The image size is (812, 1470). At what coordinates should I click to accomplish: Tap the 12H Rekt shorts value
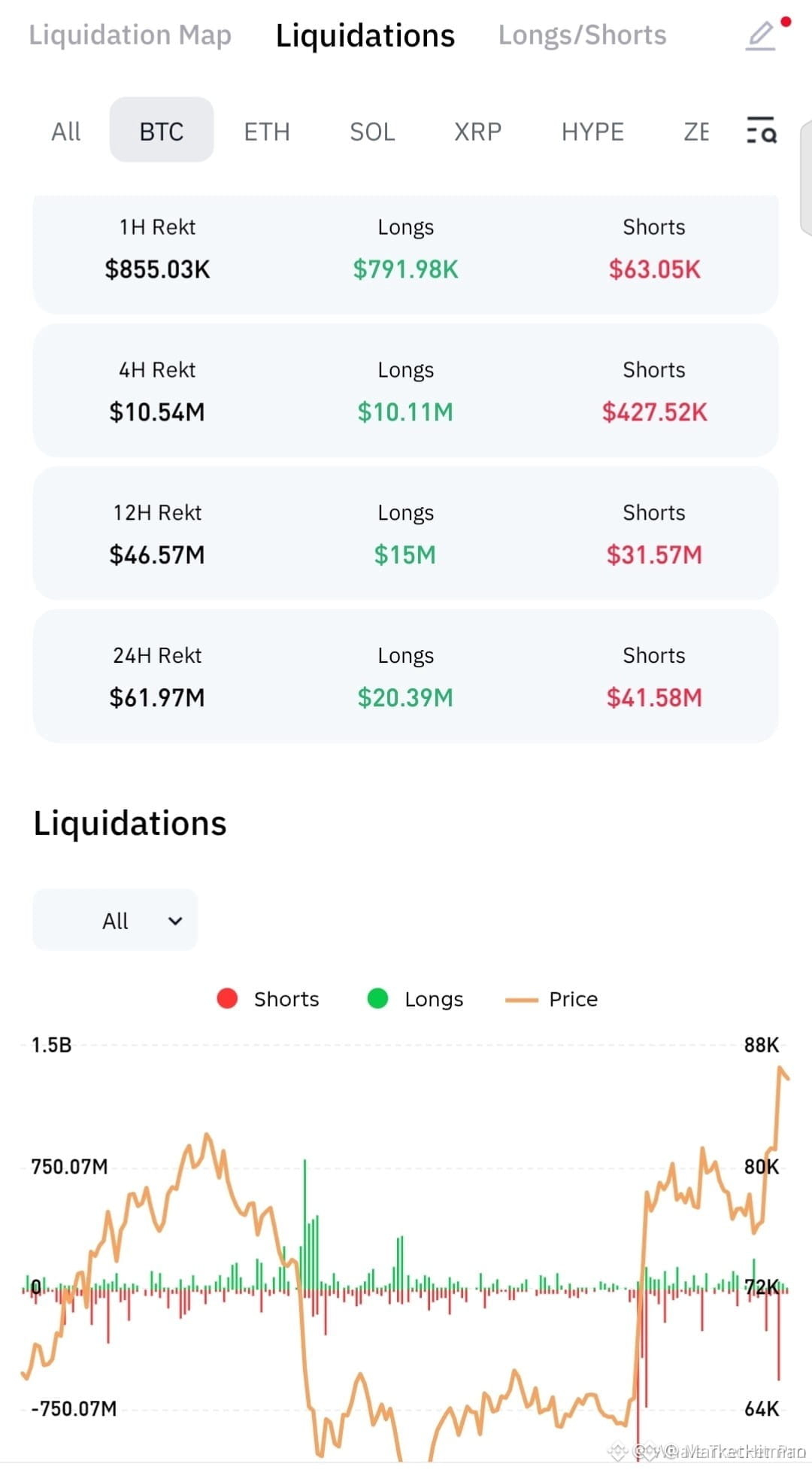[654, 554]
